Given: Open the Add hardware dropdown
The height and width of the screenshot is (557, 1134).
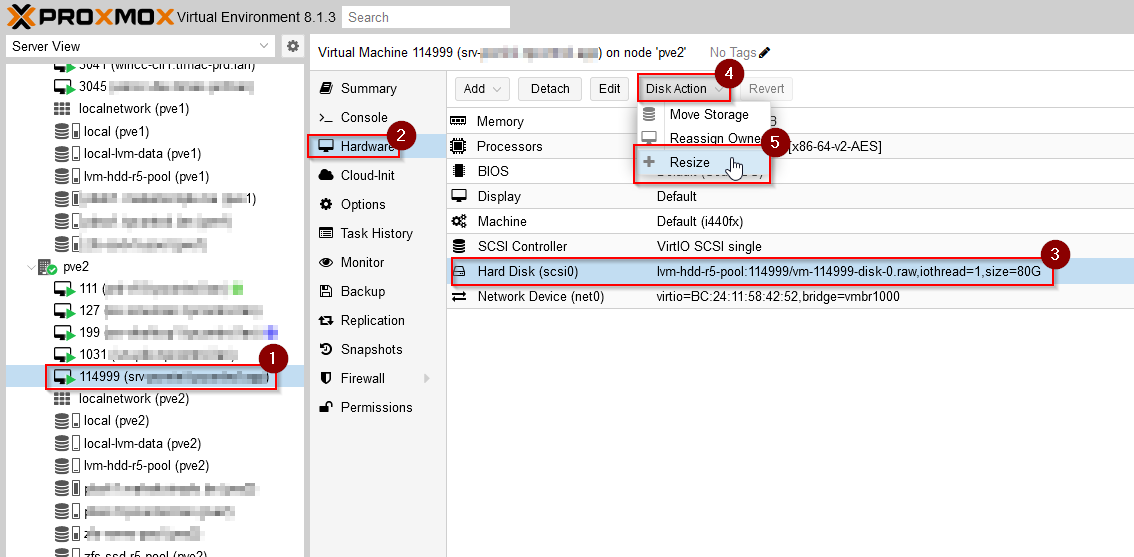Looking at the screenshot, I should point(483,89).
